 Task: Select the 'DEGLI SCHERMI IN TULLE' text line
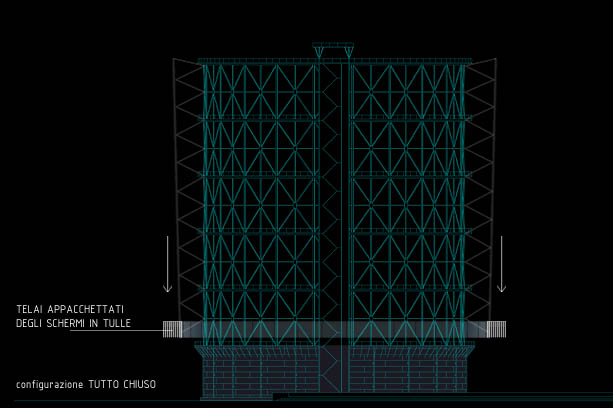73,323
